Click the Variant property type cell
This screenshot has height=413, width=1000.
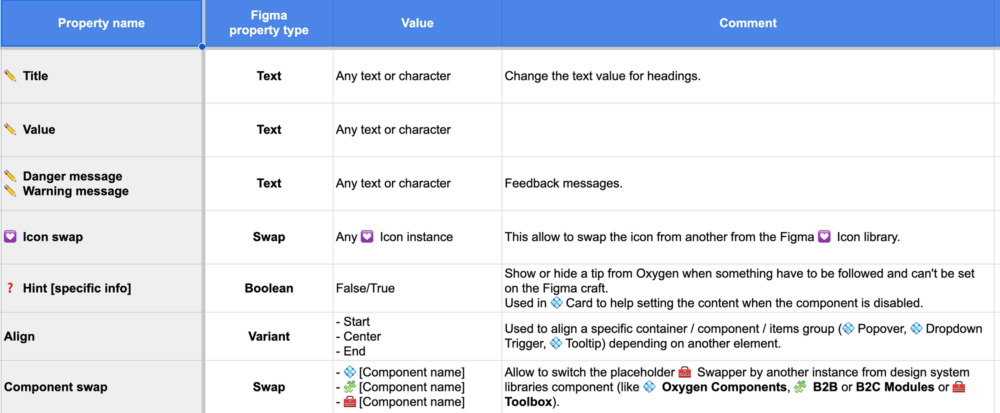pyautogui.click(x=268, y=336)
